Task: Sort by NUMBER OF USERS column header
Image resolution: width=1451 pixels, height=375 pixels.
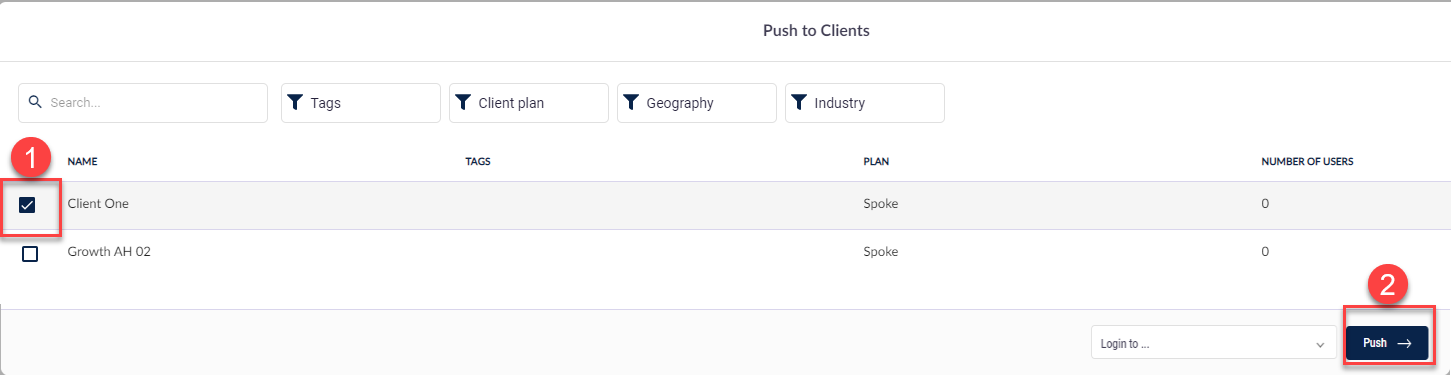Action: 1308,161
